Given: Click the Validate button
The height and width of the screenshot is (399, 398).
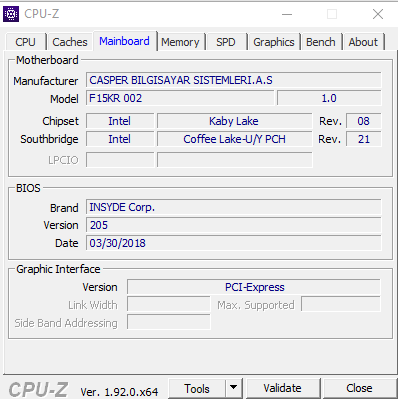Looking at the screenshot, I should click(x=282, y=389).
